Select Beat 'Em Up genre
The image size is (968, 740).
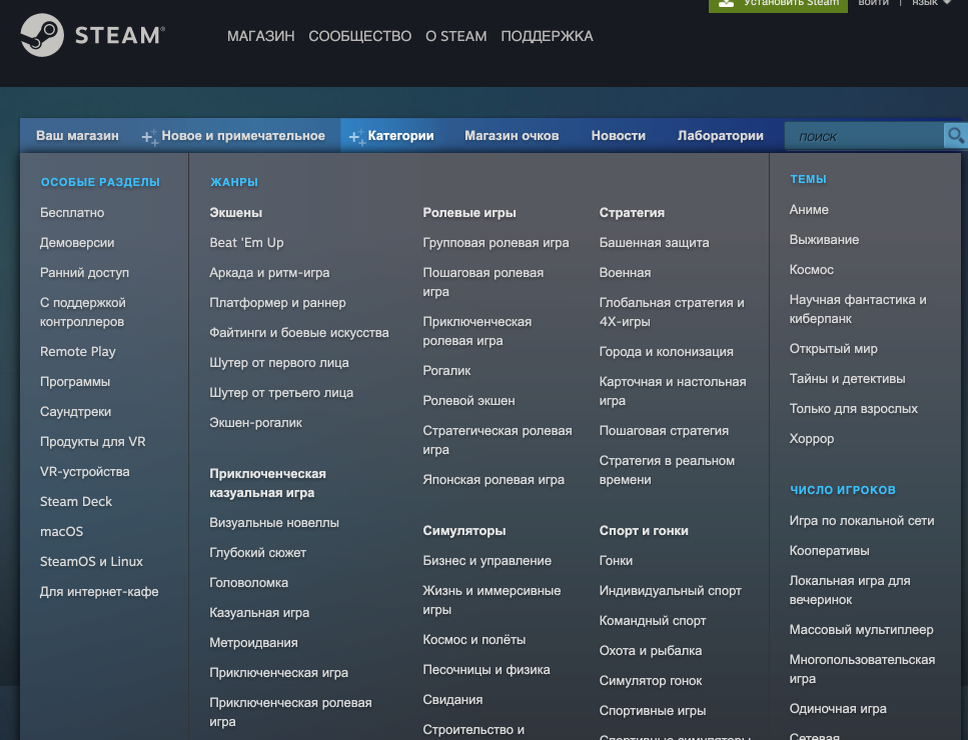click(246, 243)
